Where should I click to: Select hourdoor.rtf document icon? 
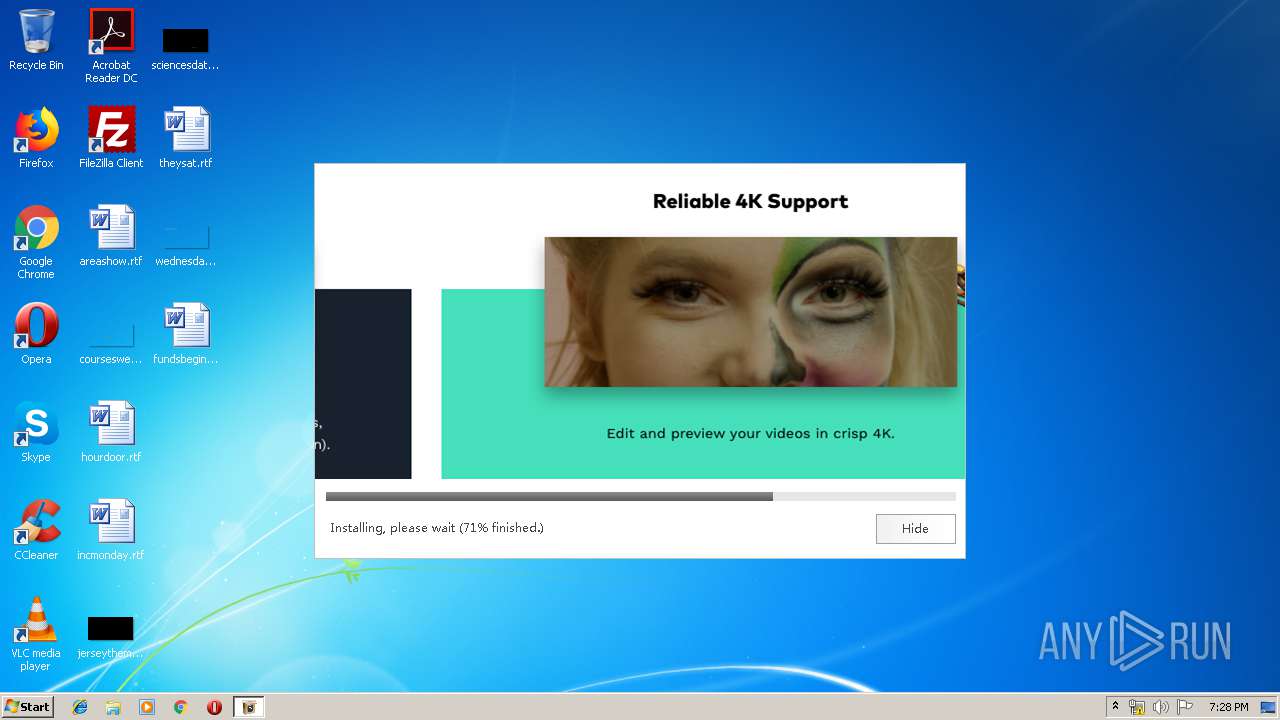pos(111,432)
